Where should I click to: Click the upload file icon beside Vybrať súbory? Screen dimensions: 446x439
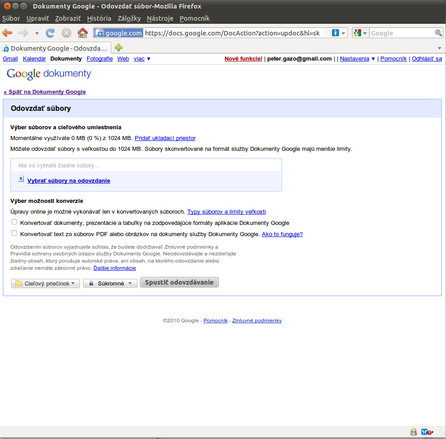click(21, 179)
